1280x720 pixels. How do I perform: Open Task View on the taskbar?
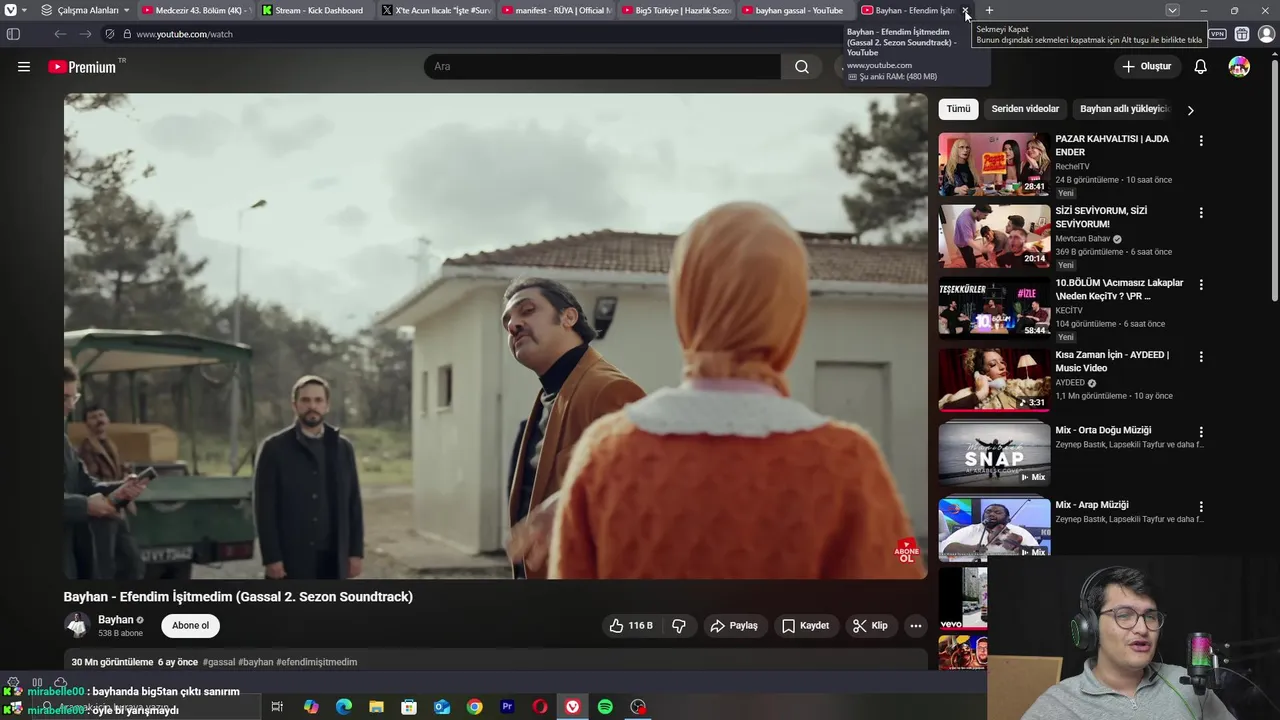tap(277, 707)
